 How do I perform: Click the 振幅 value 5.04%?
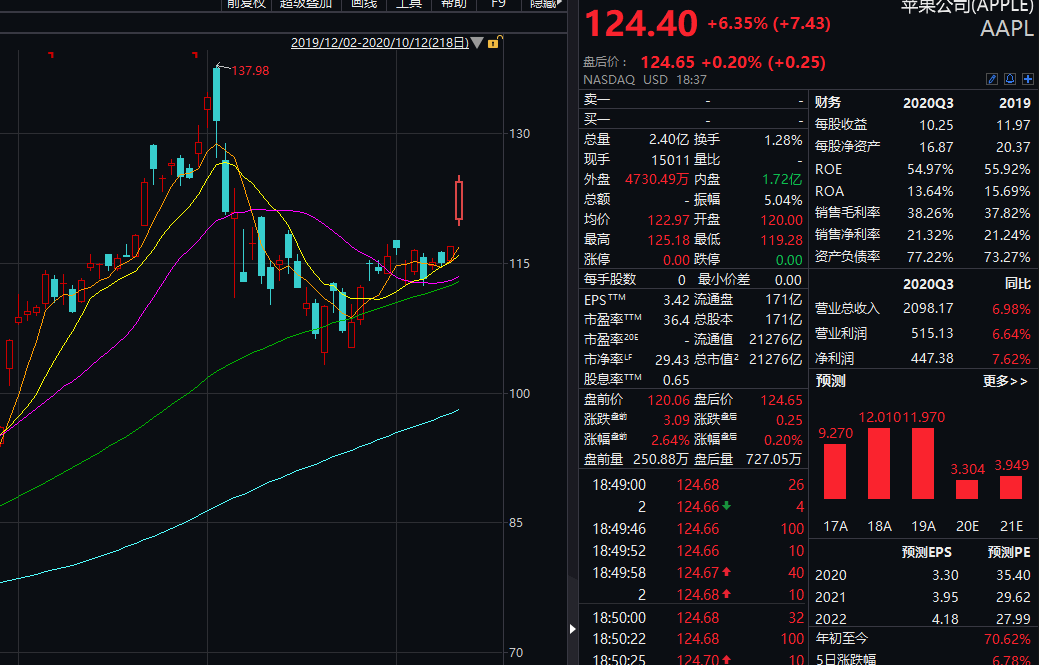[x=783, y=199]
